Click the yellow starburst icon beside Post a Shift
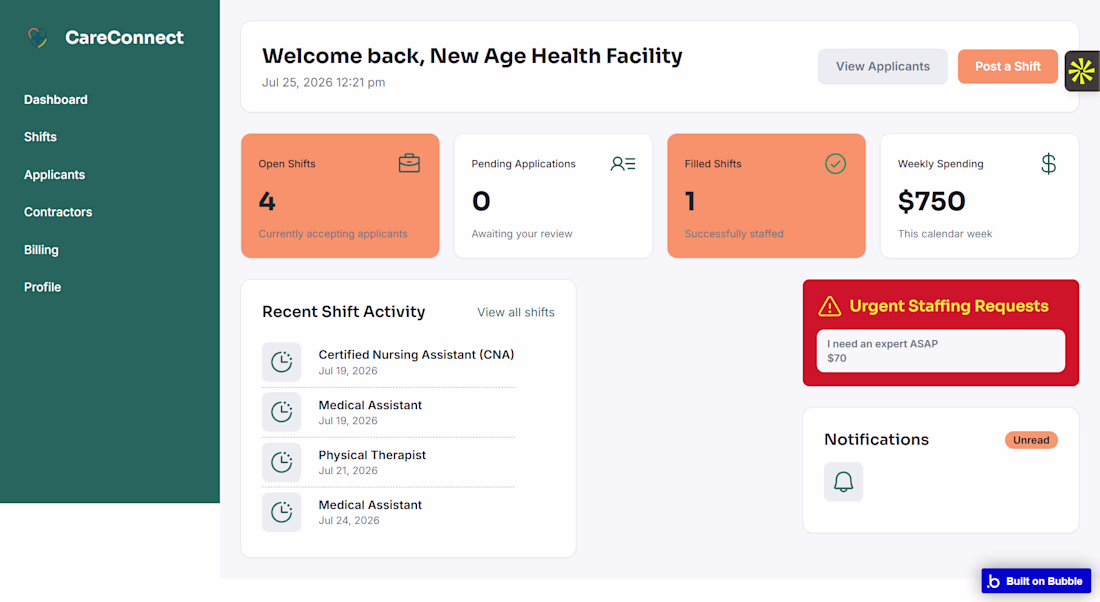Screen dimensions: 1100x602 [x=1081, y=71]
